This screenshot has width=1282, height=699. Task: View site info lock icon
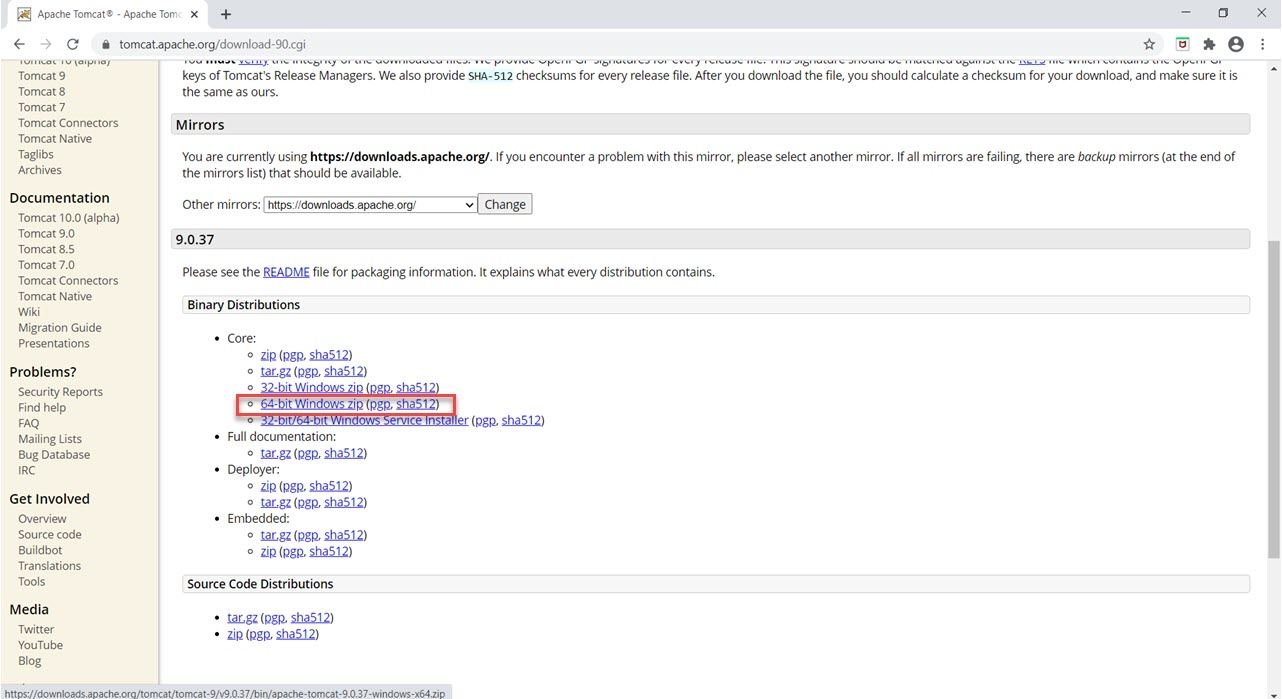[x=105, y=44]
